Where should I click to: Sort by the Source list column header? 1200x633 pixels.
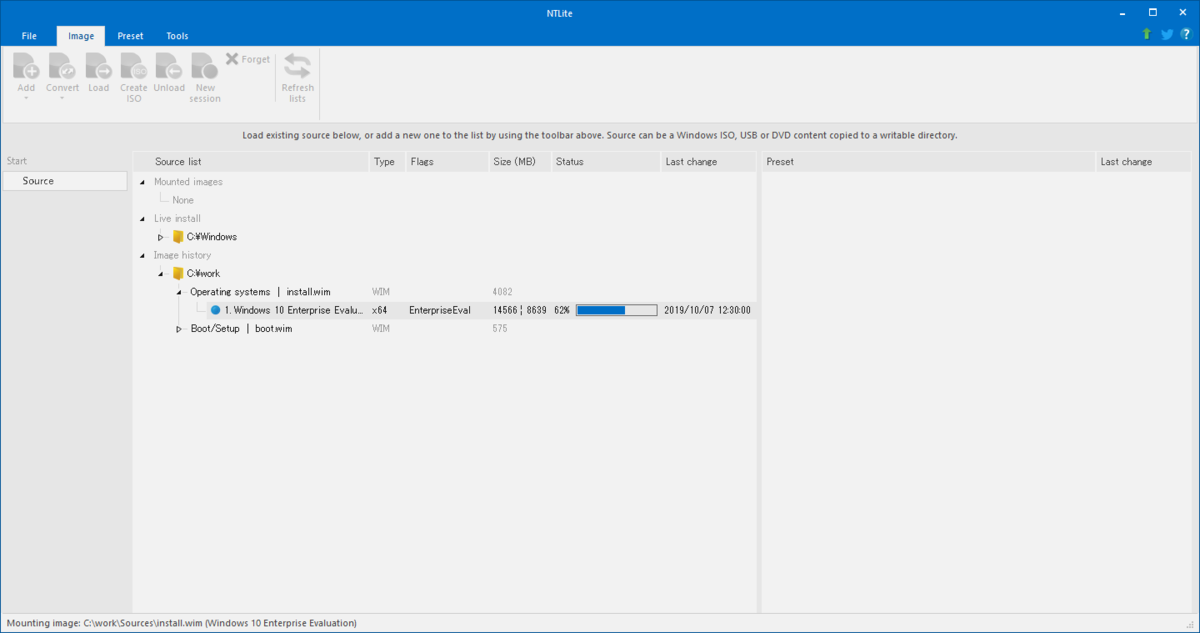pyautogui.click(x=251, y=162)
